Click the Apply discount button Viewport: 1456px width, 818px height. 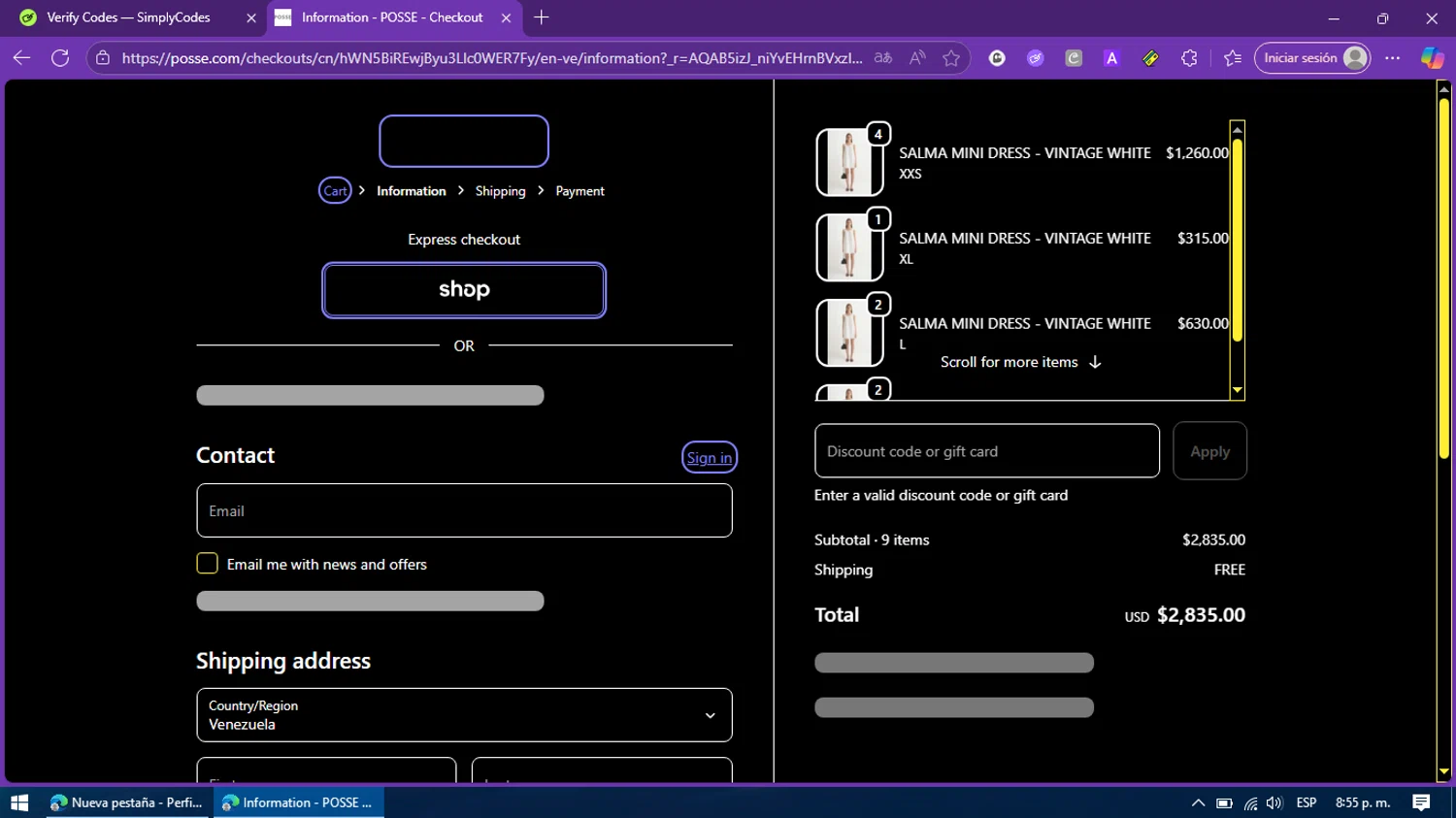pos(1209,451)
